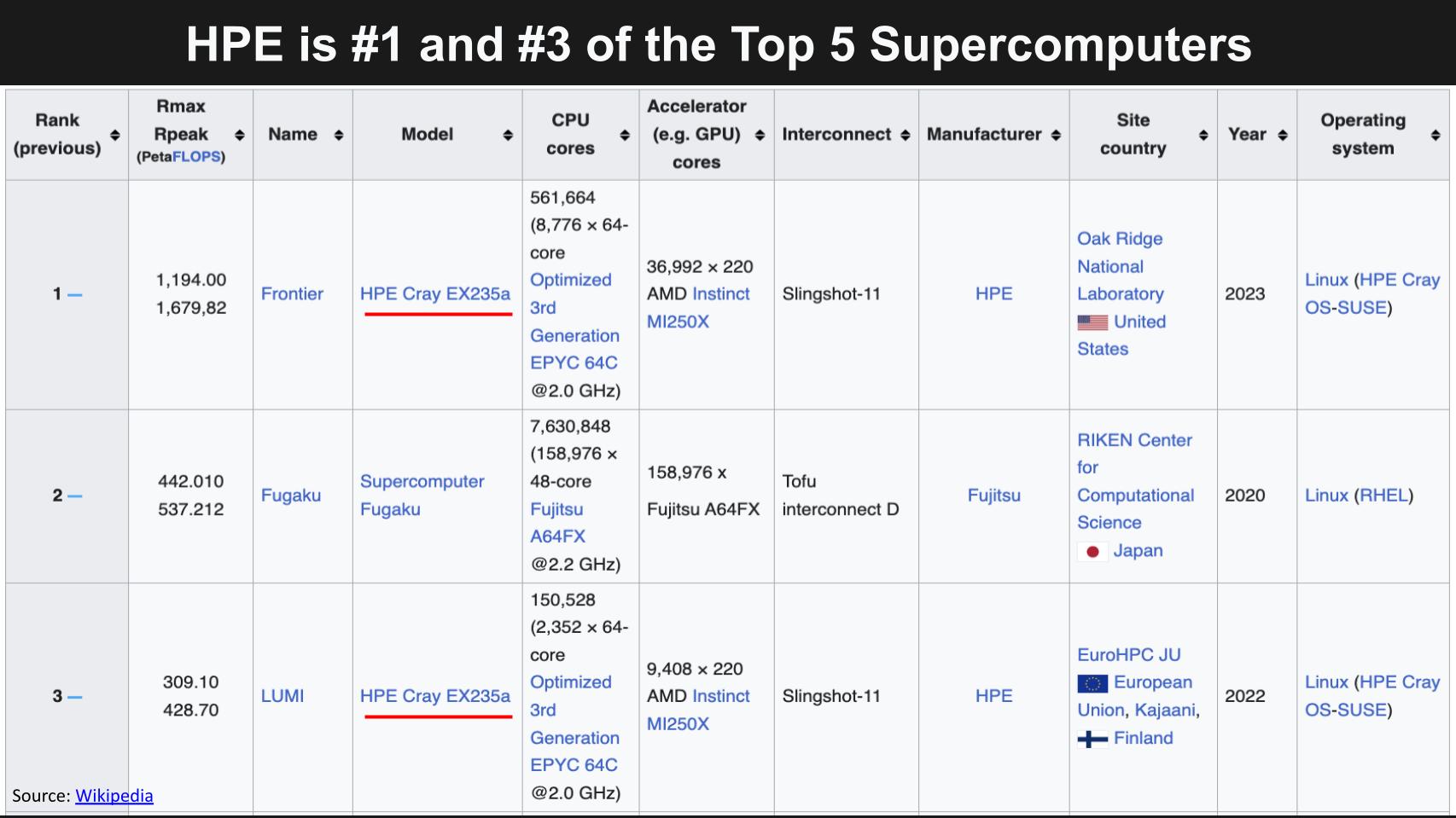Open the LUMI supercomputer link
Viewport: 1456px width, 818px height.
(x=282, y=696)
